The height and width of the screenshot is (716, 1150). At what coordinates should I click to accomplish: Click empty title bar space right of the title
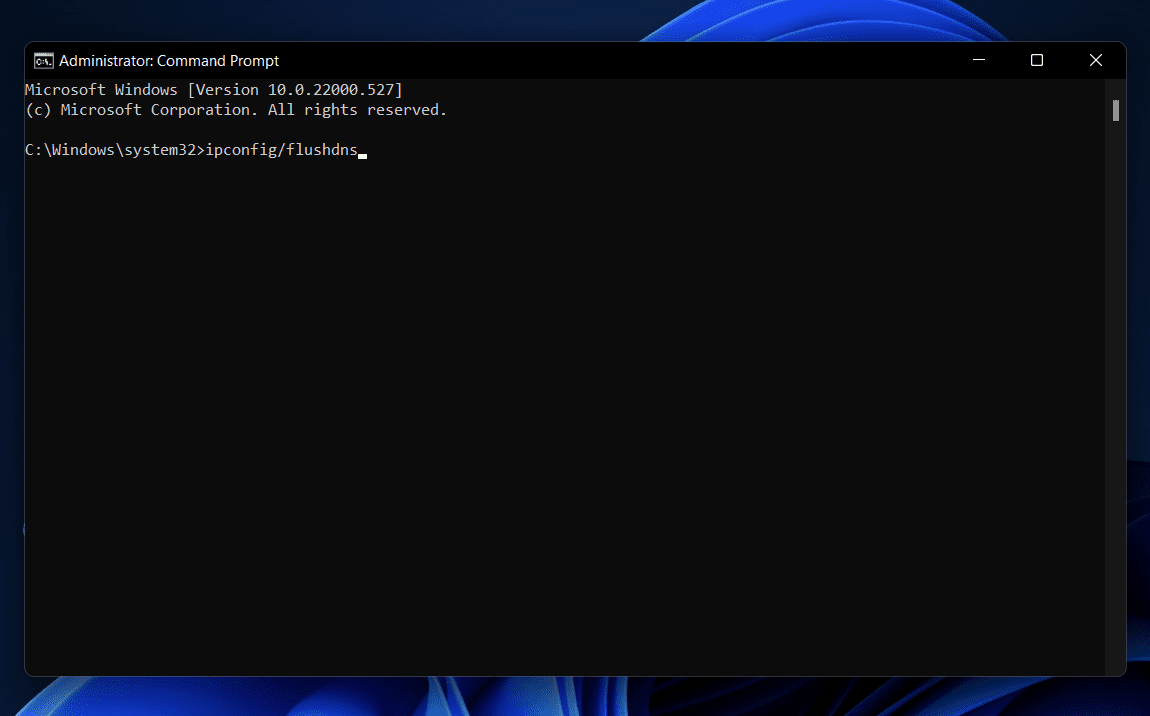click(600, 61)
